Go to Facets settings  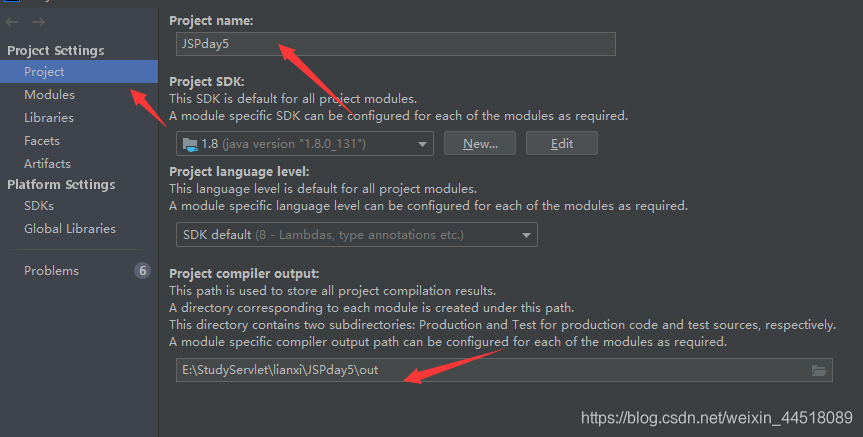click(x=42, y=141)
